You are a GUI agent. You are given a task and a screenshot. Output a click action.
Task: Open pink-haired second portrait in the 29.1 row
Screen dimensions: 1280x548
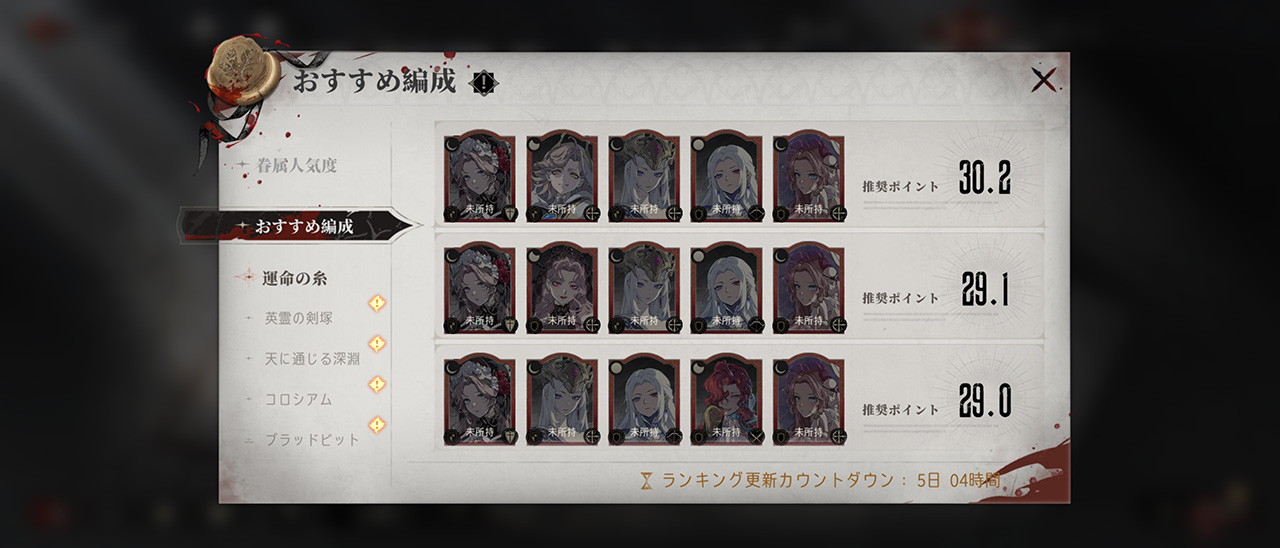click(562, 288)
